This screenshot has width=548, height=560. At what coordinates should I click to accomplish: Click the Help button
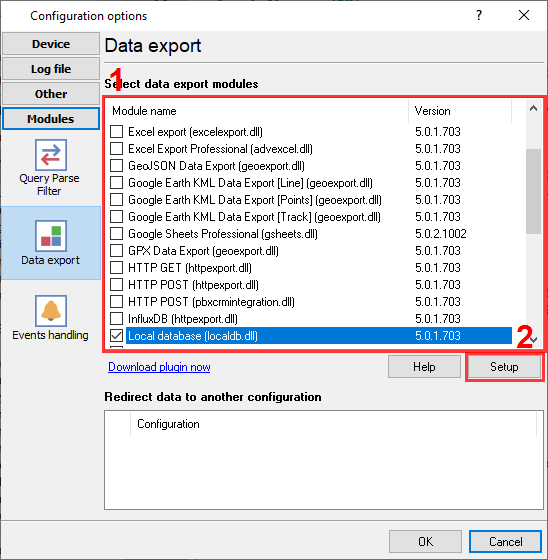[x=424, y=367]
